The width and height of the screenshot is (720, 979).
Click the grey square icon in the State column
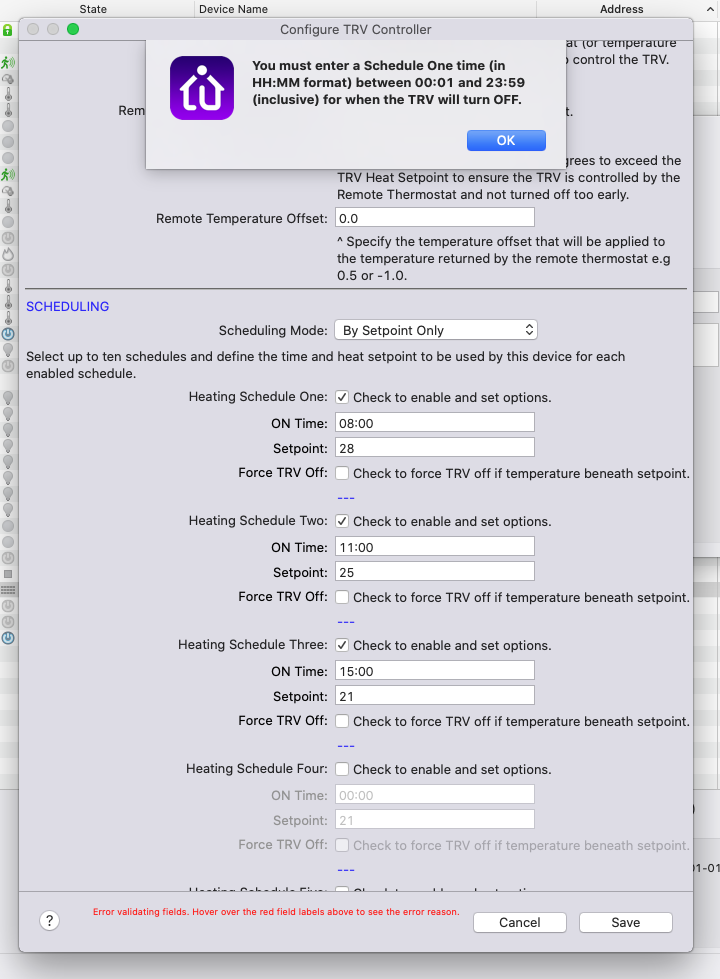(8, 574)
